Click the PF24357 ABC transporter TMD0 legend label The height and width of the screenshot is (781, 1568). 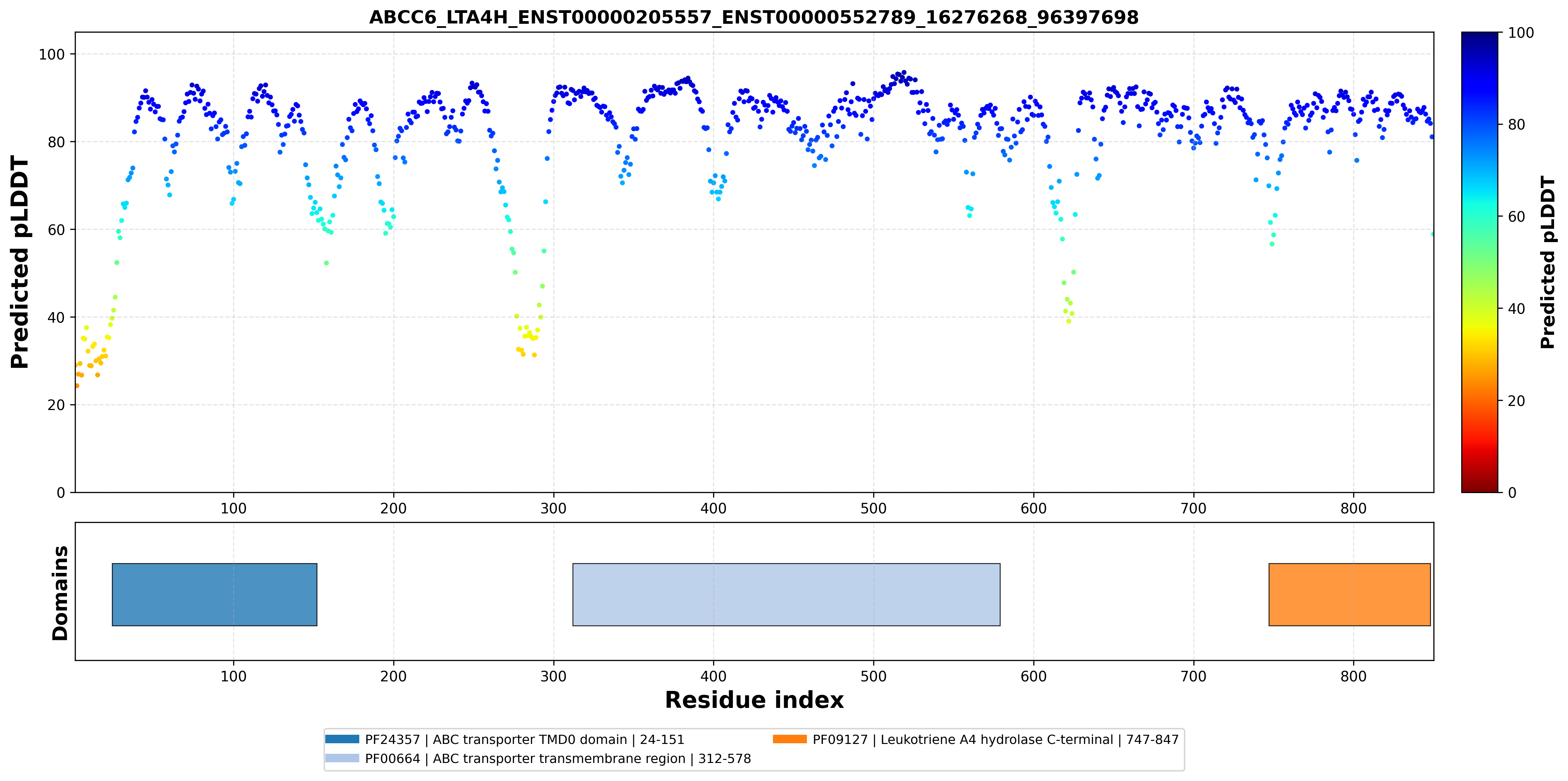point(525,739)
